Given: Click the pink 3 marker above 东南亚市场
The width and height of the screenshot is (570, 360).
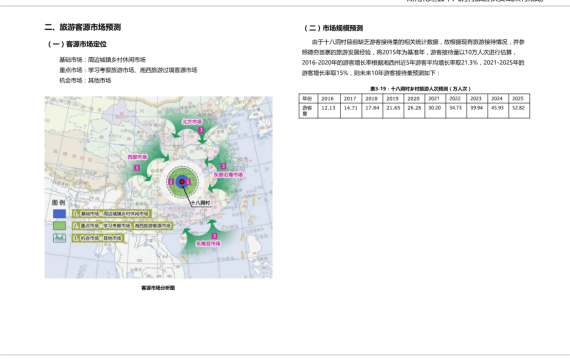Looking at the screenshot, I should pos(214,236).
